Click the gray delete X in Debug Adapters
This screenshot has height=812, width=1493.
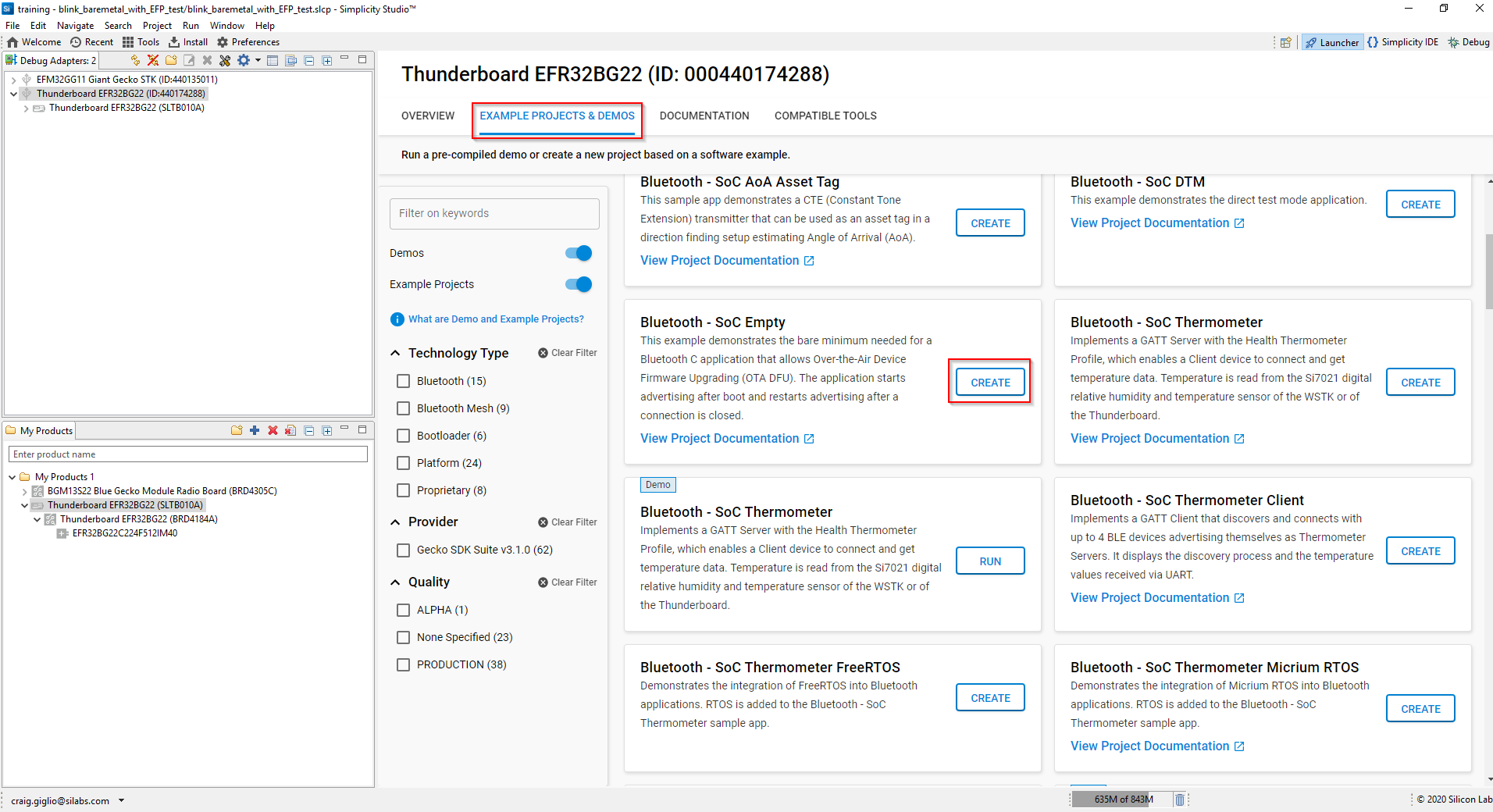(207, 60)
